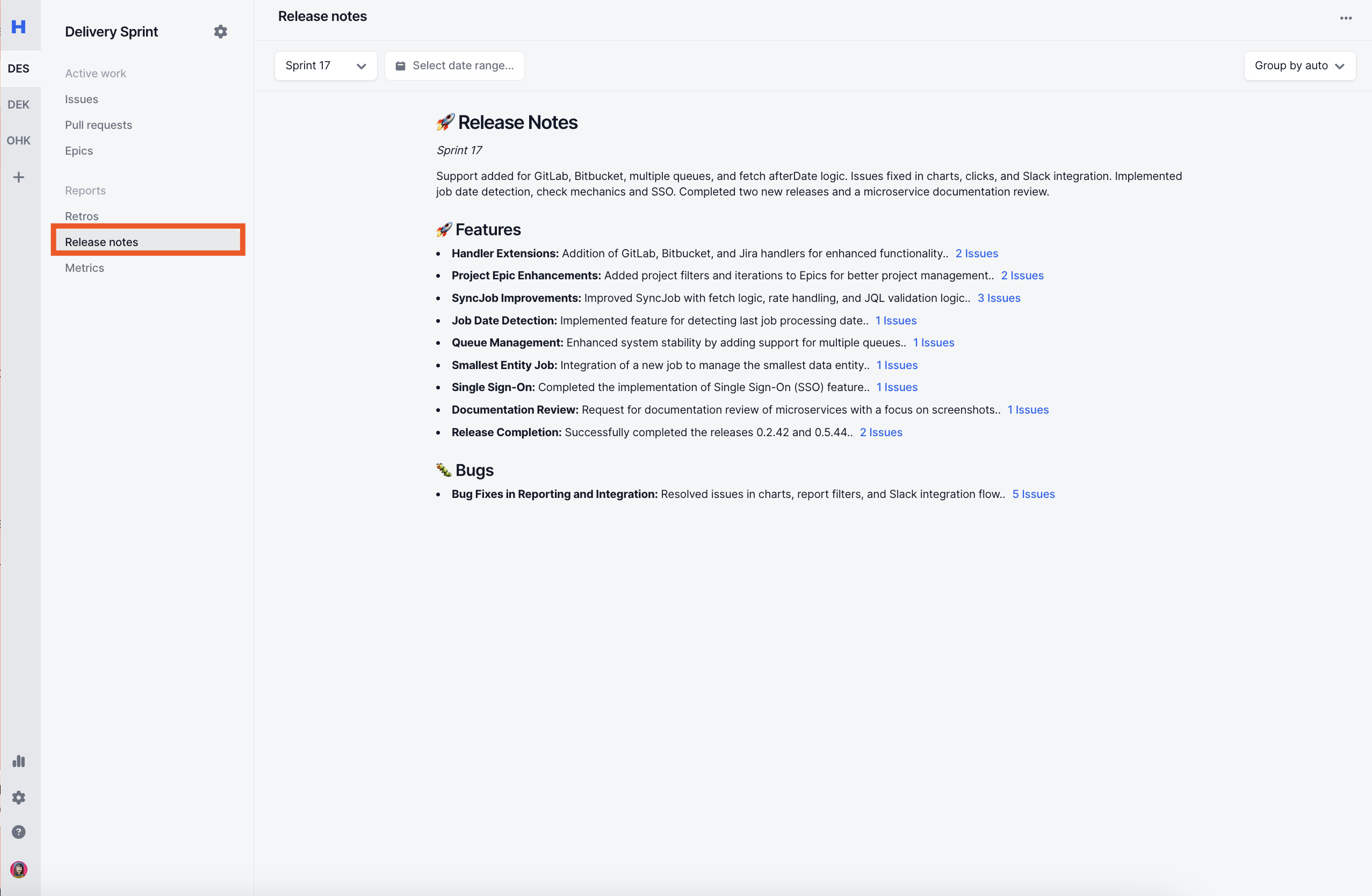Click the help question mark icon
The image size is (1372, 896).
coord(18,832)
